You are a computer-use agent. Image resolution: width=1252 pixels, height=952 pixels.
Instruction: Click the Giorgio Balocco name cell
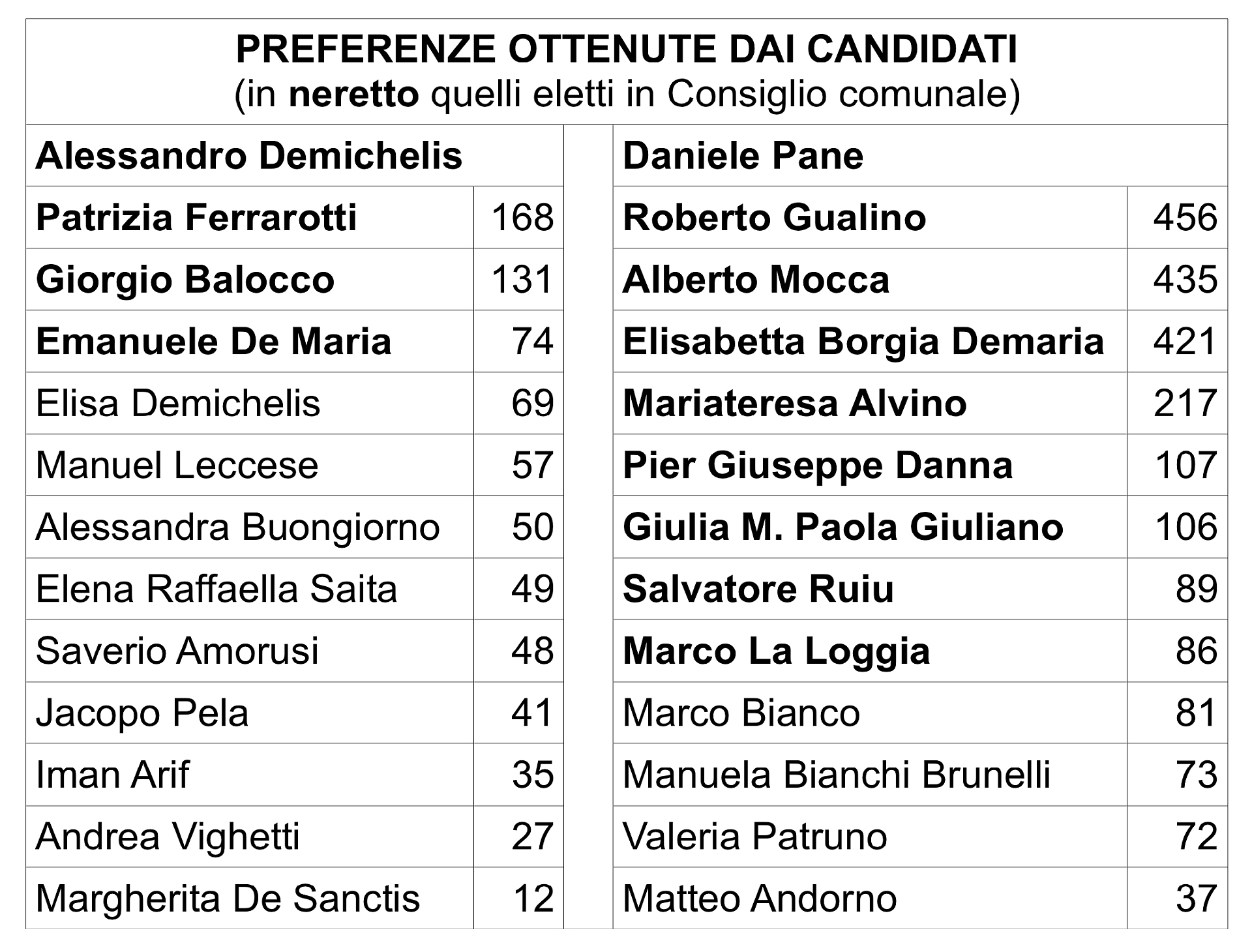point(250,279)
